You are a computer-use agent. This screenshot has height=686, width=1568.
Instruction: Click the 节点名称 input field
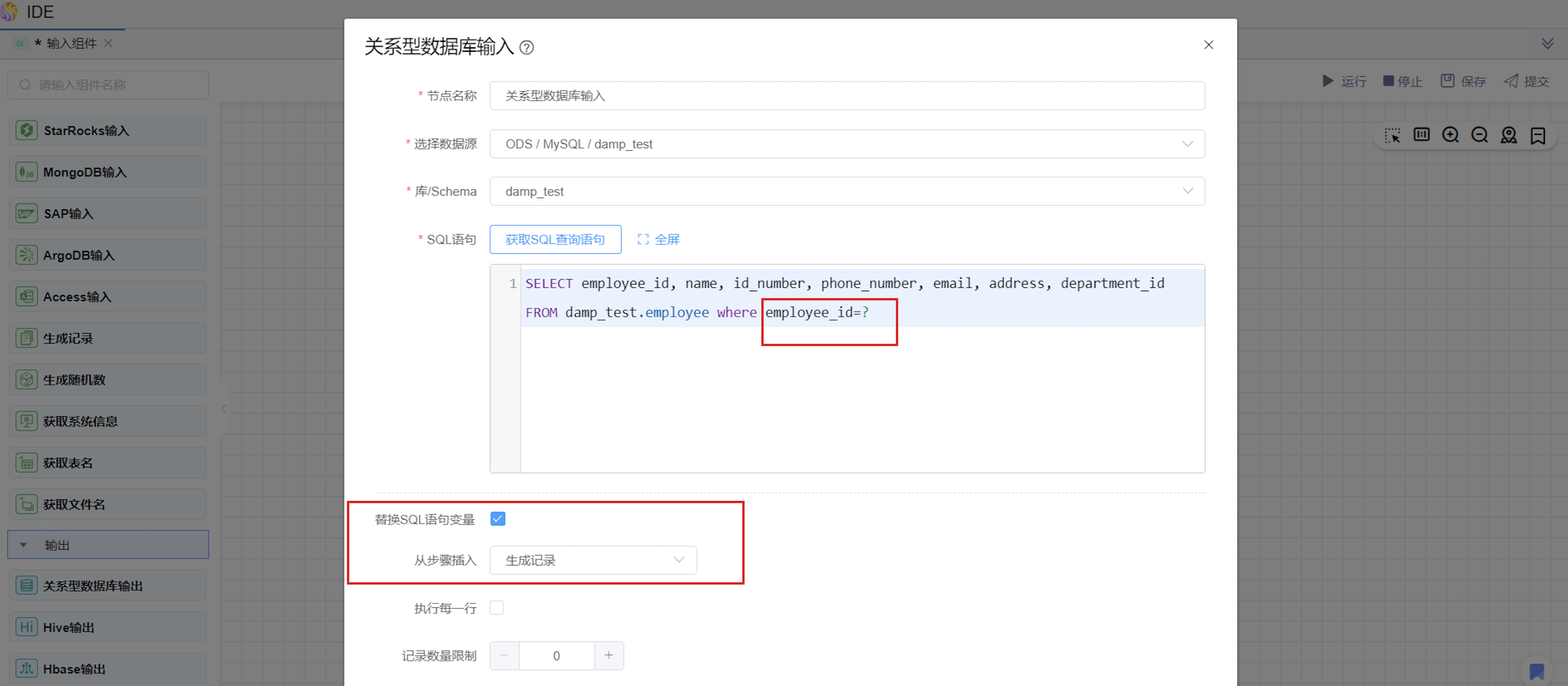click(x=846, y=96)
